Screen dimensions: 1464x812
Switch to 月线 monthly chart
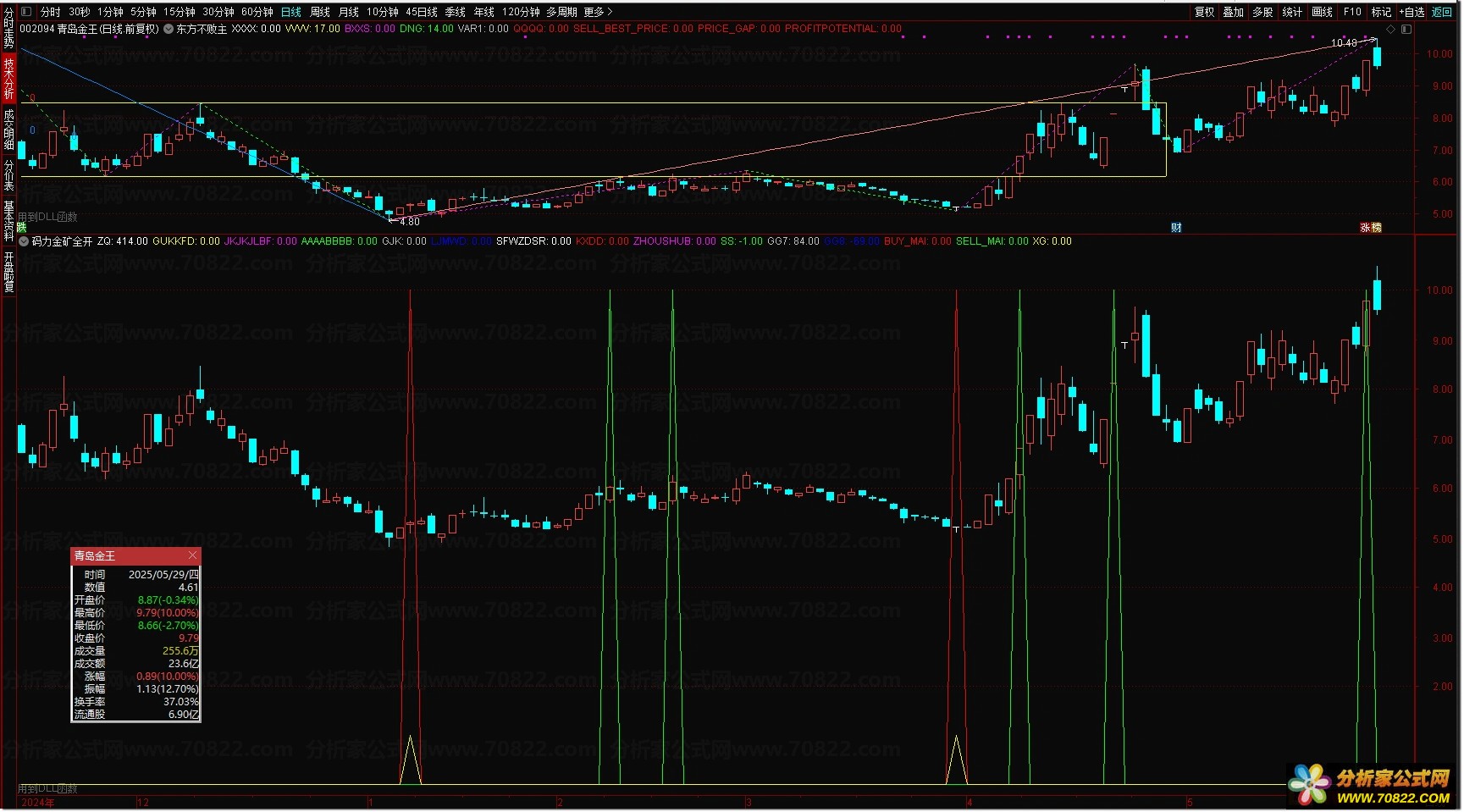349,12
